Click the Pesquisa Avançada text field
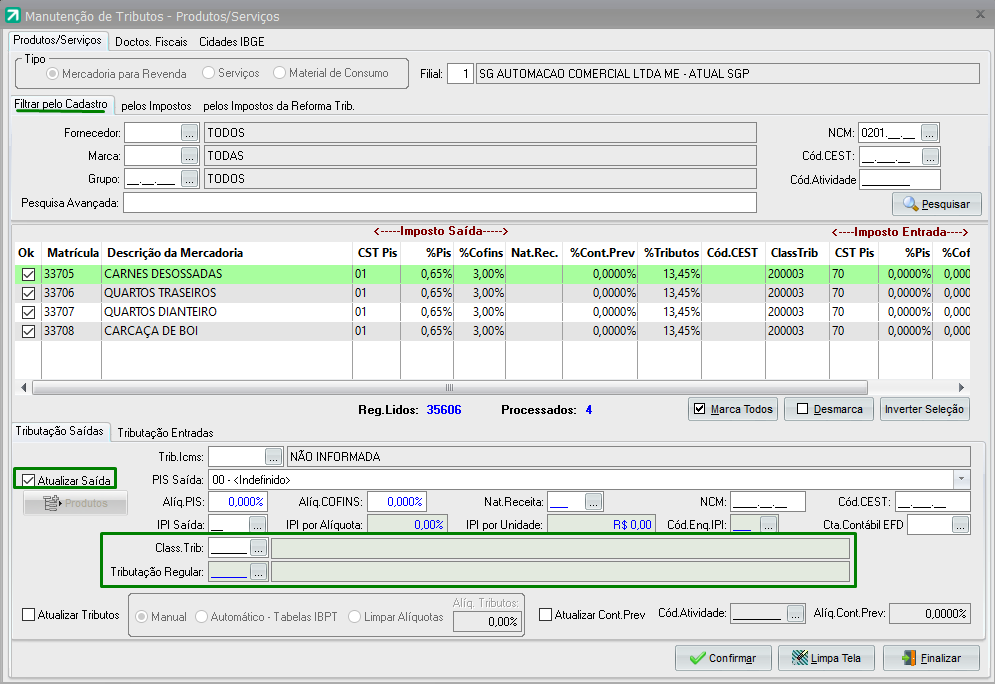Screen dimensions: 995x684 point(439,203)
